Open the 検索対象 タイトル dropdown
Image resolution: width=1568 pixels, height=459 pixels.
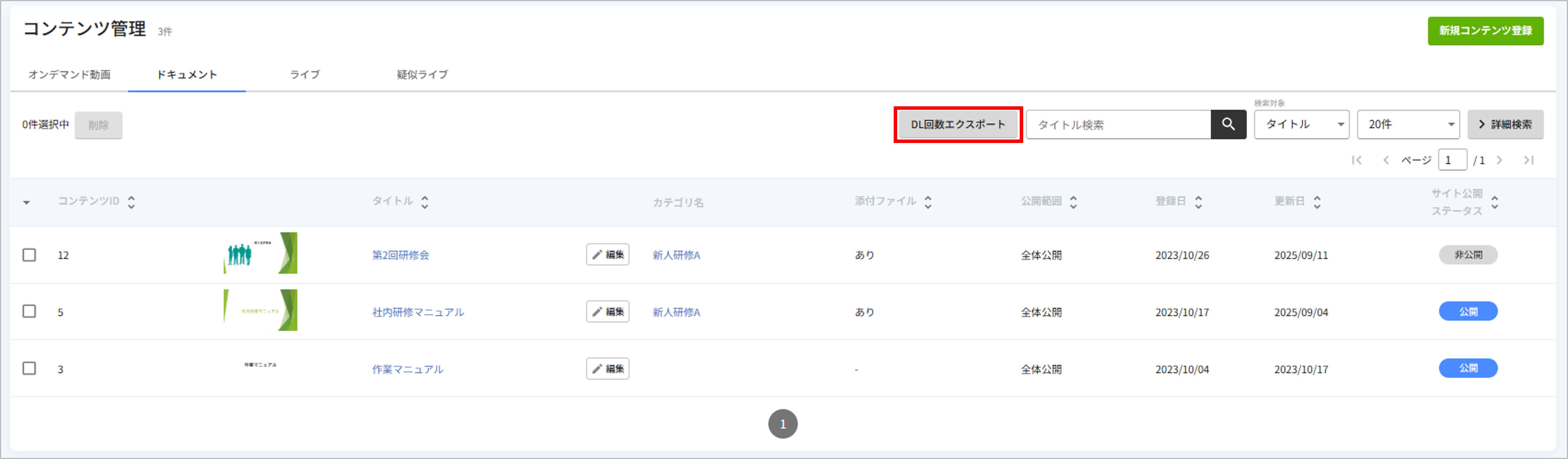1301,124
